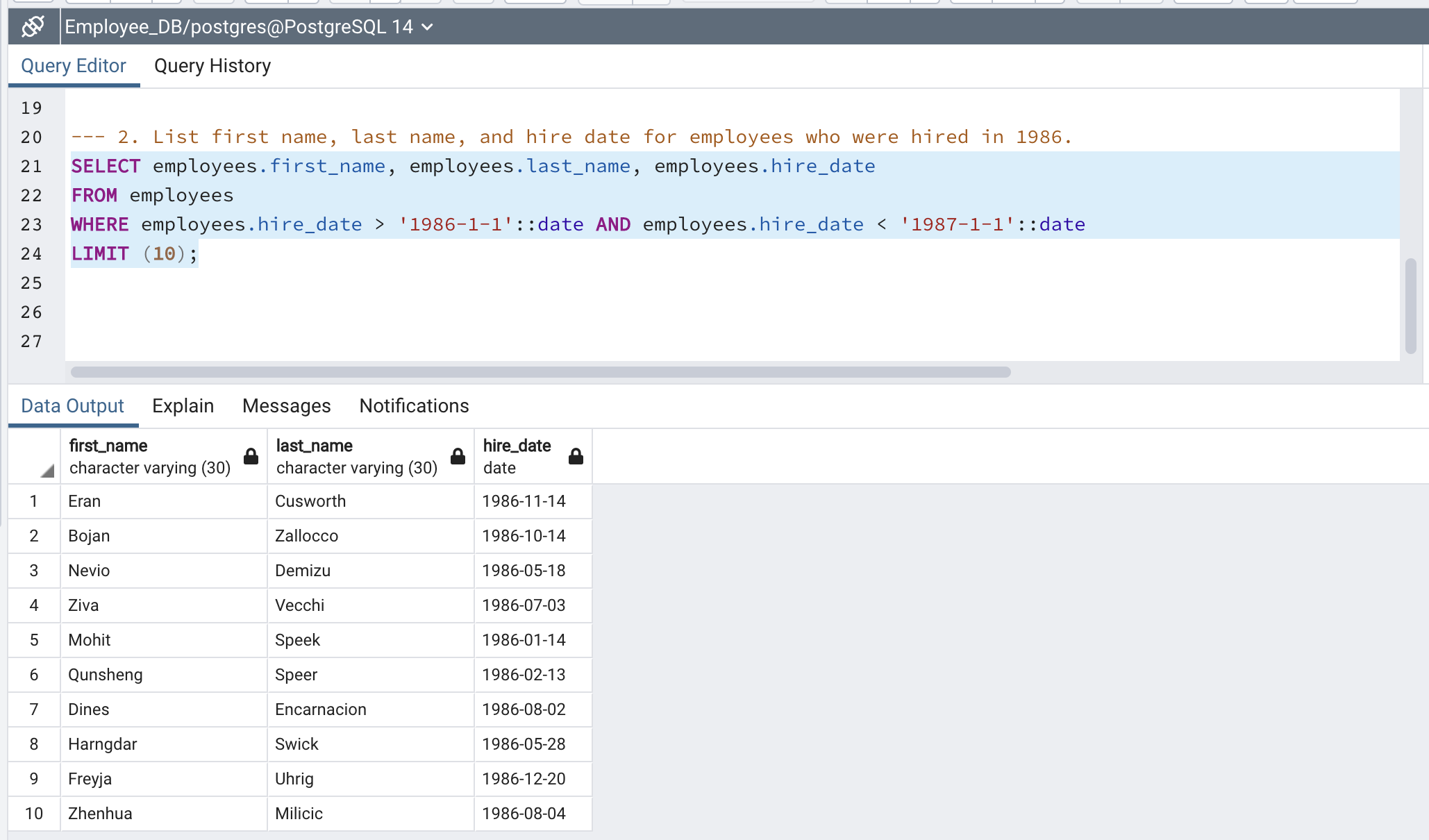Viewport: 1429px width, 840px height.
Task: Switch to the Query History tab
Action: coord(212,66)
